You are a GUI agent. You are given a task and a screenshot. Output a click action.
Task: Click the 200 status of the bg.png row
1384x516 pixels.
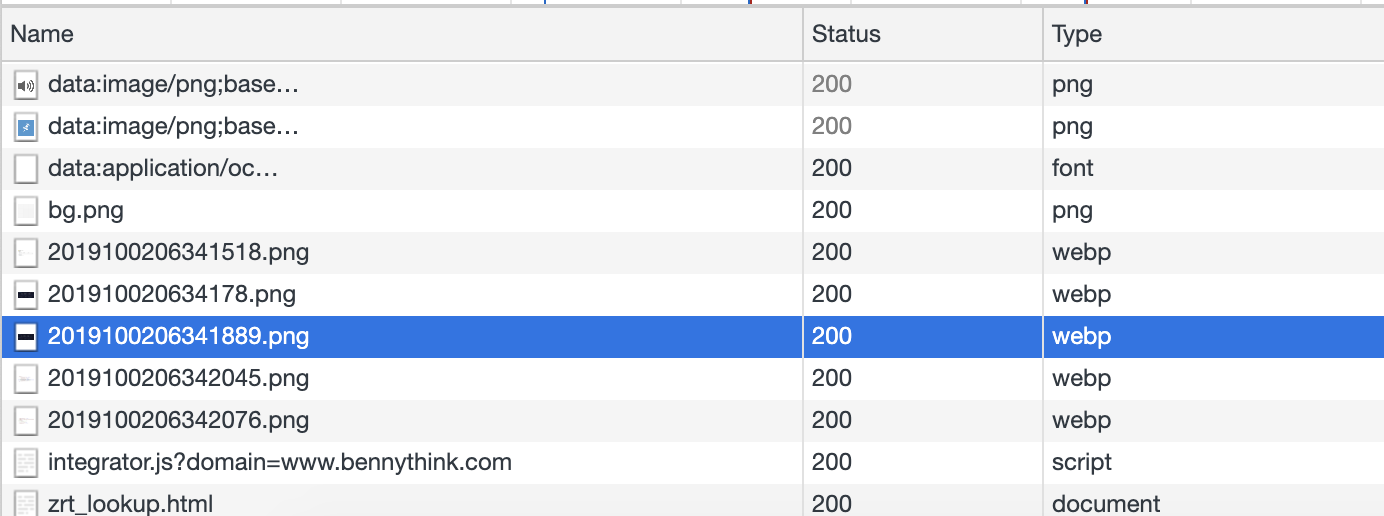[832, 211]
